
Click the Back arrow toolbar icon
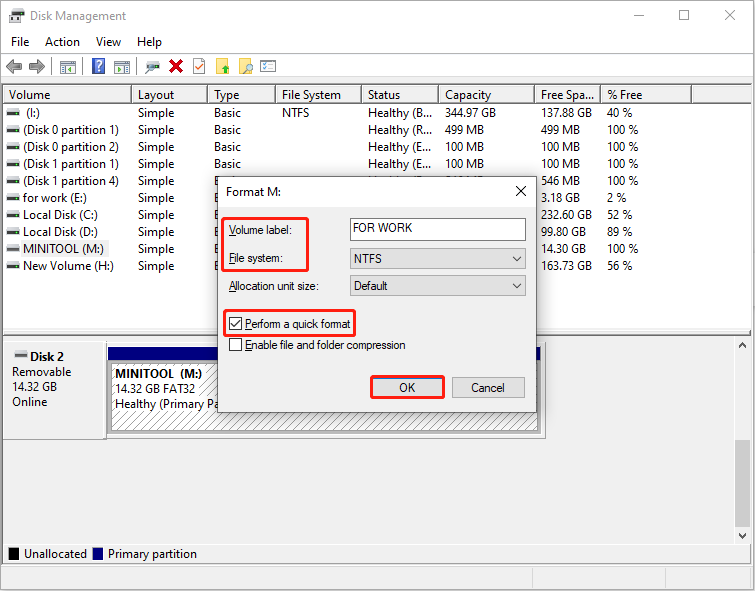click(x=14, y=66)
